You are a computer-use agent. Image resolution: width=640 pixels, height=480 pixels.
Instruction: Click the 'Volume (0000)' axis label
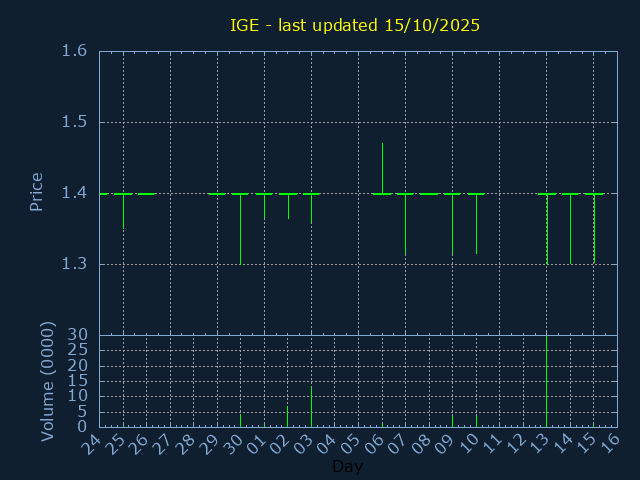click(47, 381)
